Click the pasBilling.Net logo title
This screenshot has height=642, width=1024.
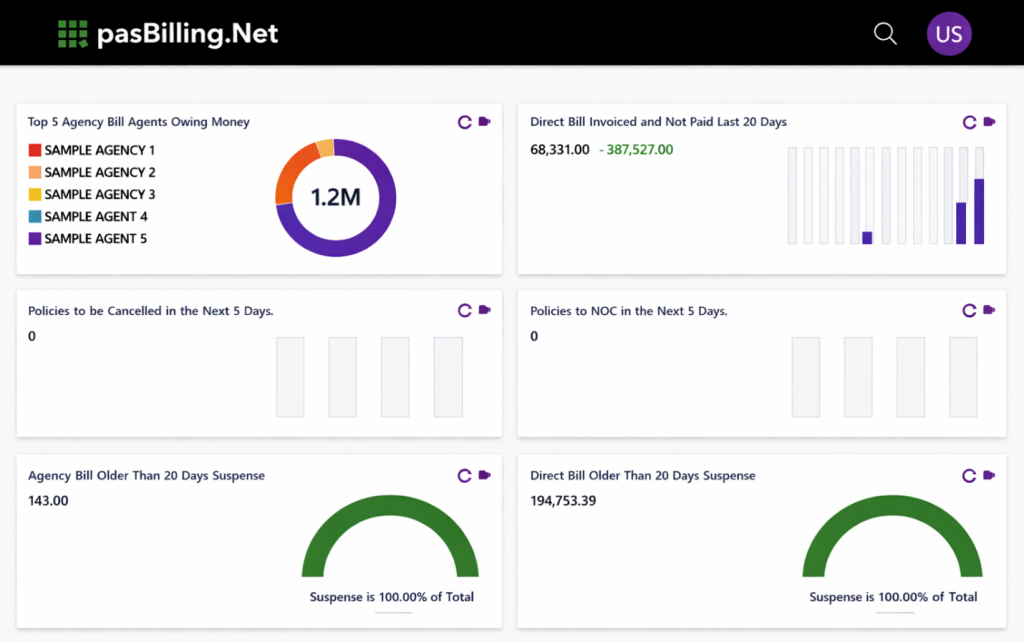coord(187,34)
